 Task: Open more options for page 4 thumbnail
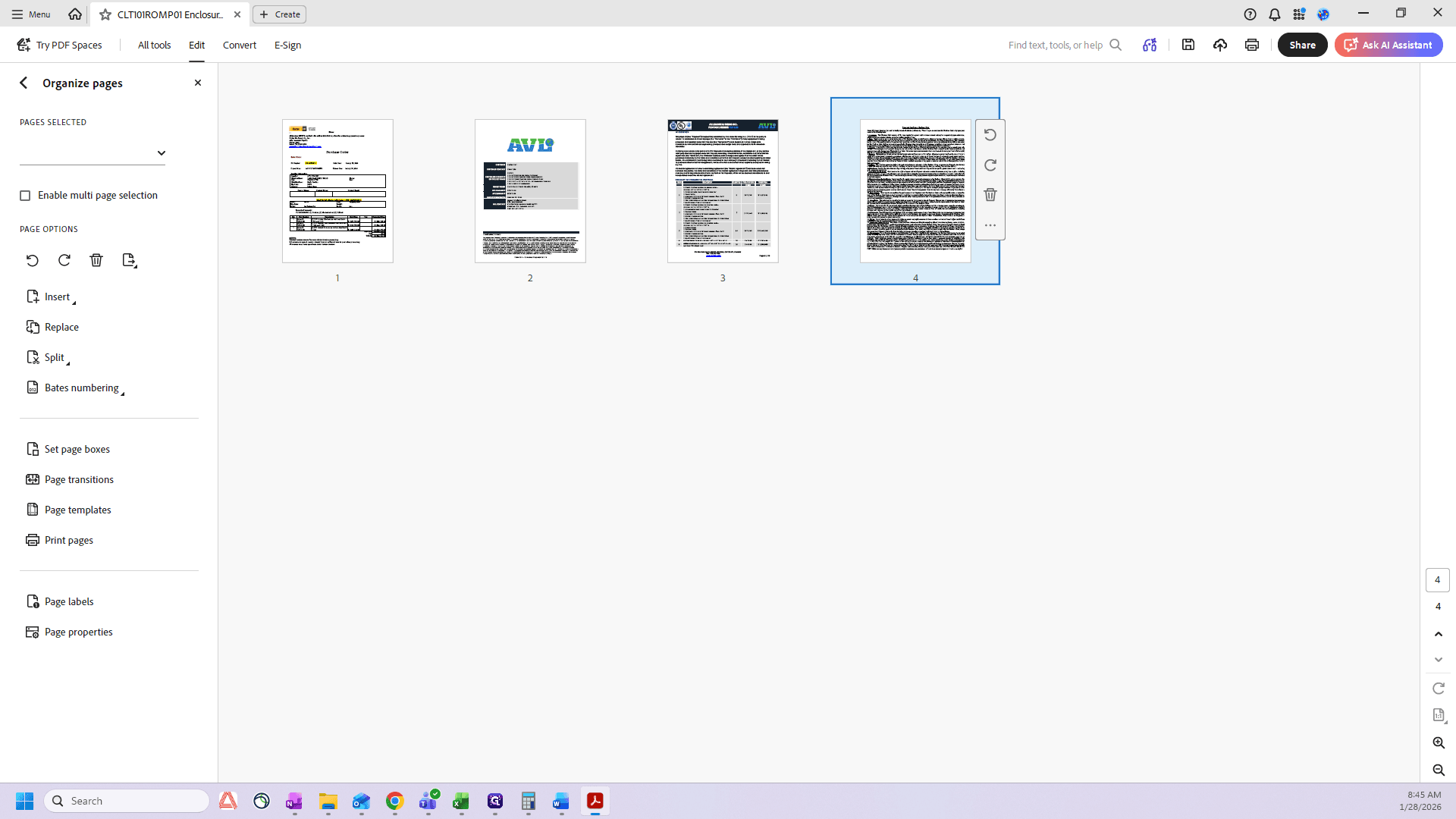990,225
